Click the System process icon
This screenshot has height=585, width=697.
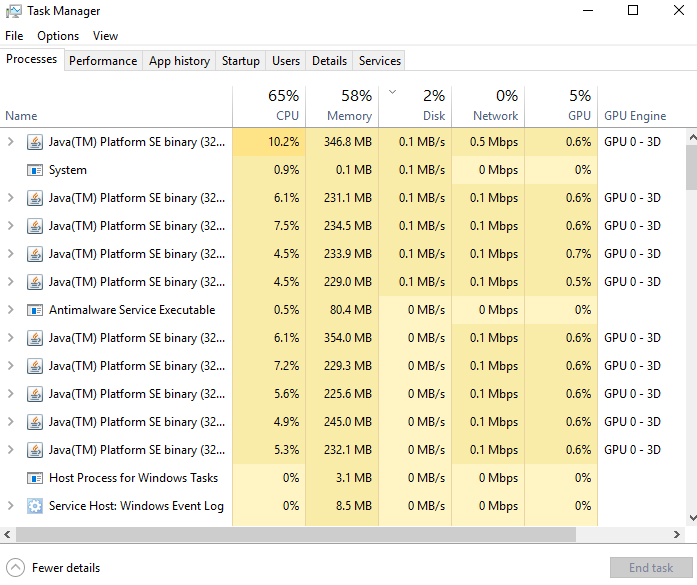tap(35, 170)
